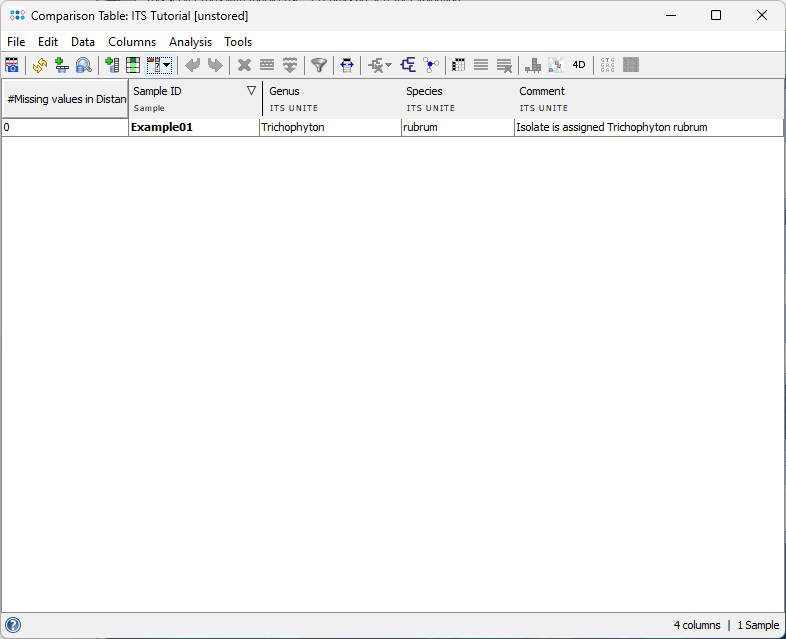Viewport: 786px width, 639px height.
Task: Click the red X delete icon
Action: [244, 65]
